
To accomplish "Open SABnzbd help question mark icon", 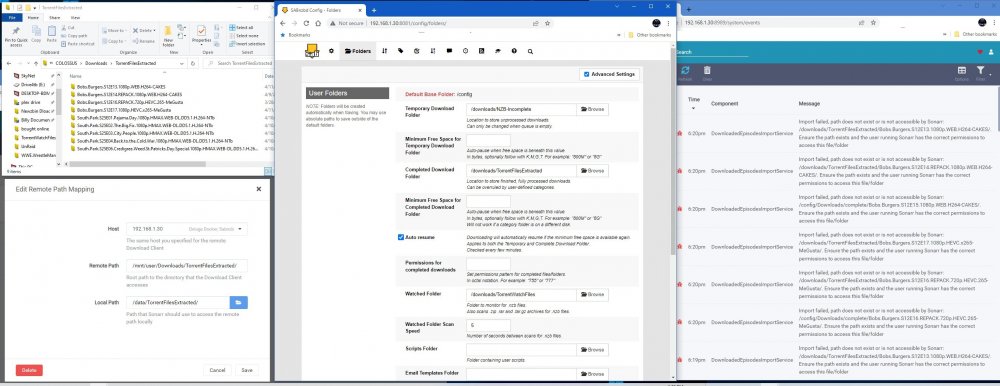I will [x=513, y=51].
